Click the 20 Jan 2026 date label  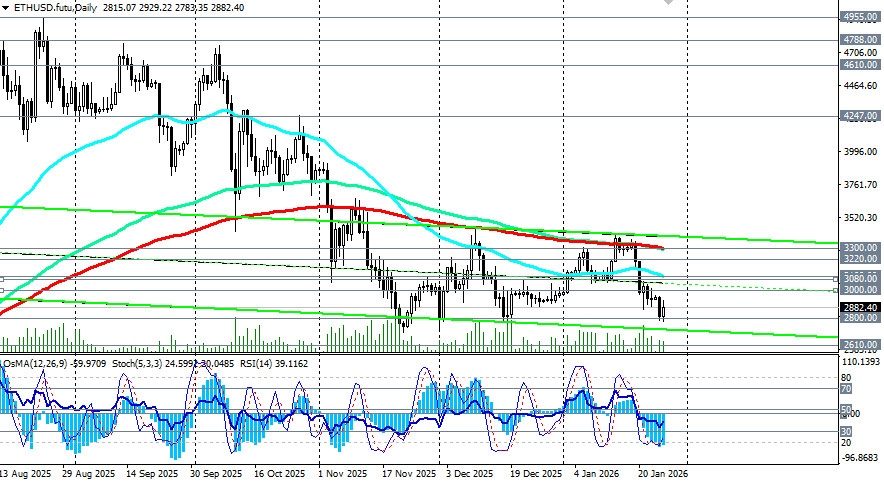click(661, 474)
